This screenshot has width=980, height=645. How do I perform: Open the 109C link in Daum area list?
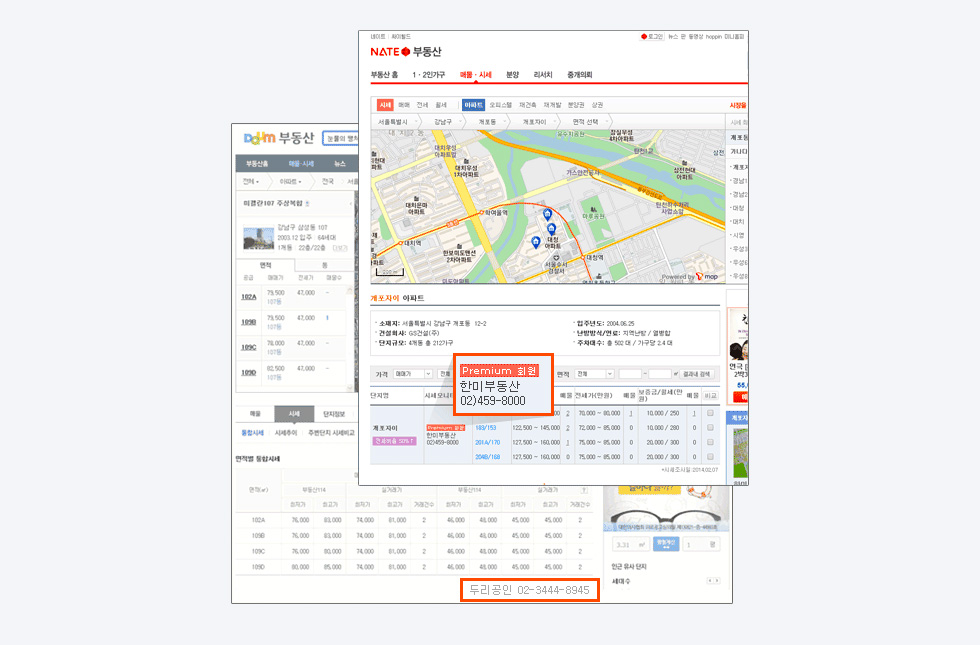(x=249, y=347)
